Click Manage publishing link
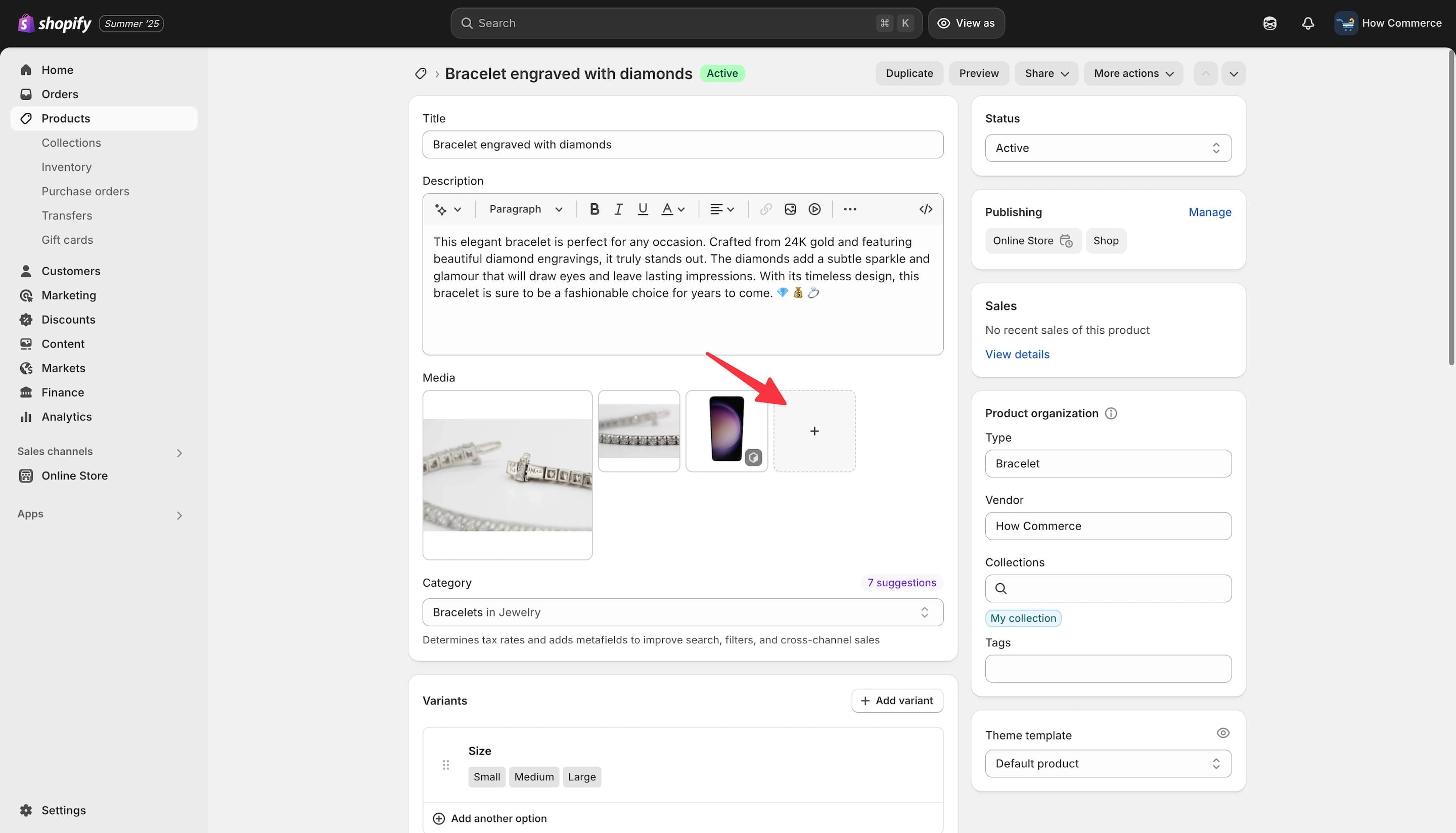Screen dimensions: 1456x833 coord(1209,212)
